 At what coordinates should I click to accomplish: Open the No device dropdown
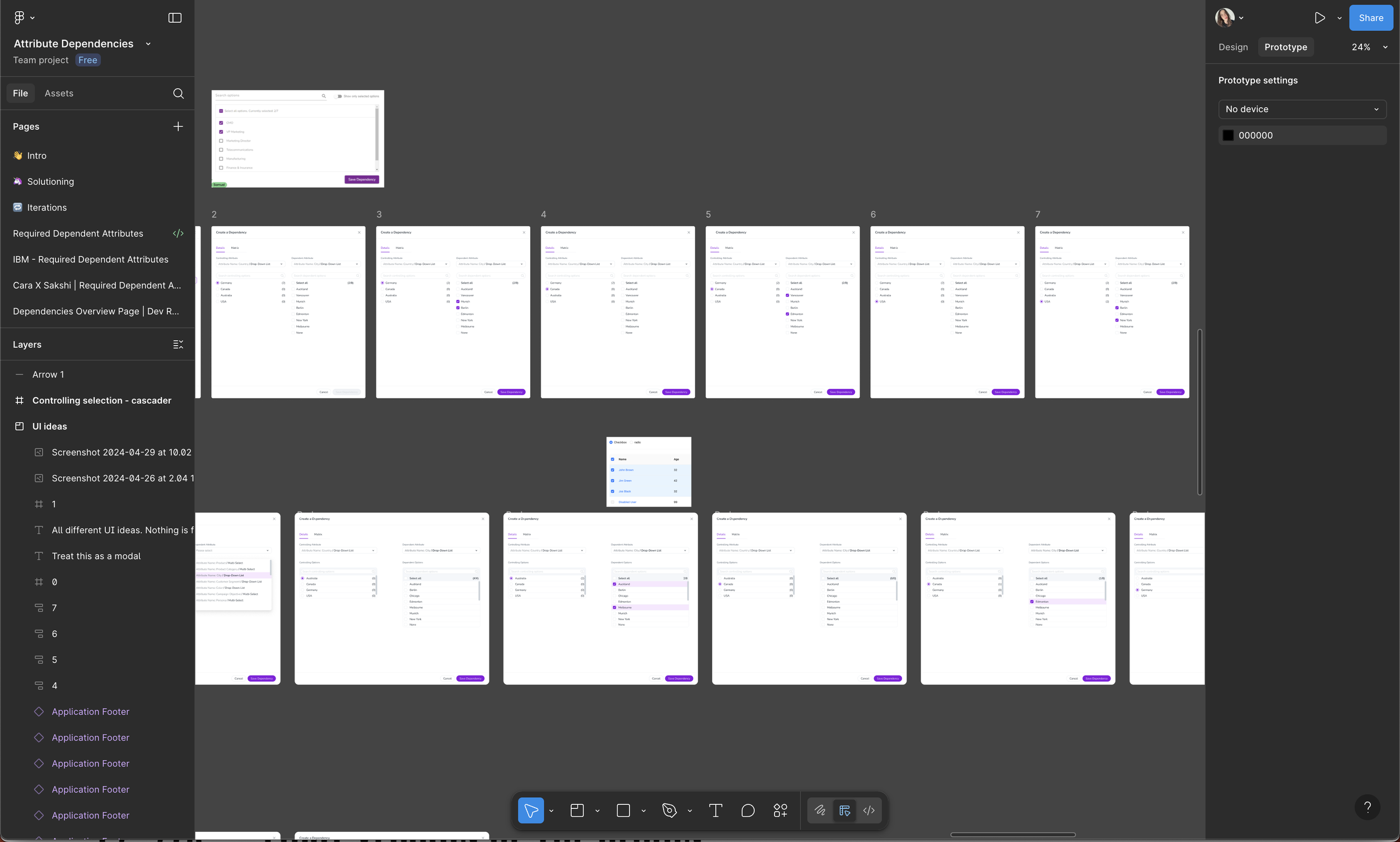tap(1301, 109)
